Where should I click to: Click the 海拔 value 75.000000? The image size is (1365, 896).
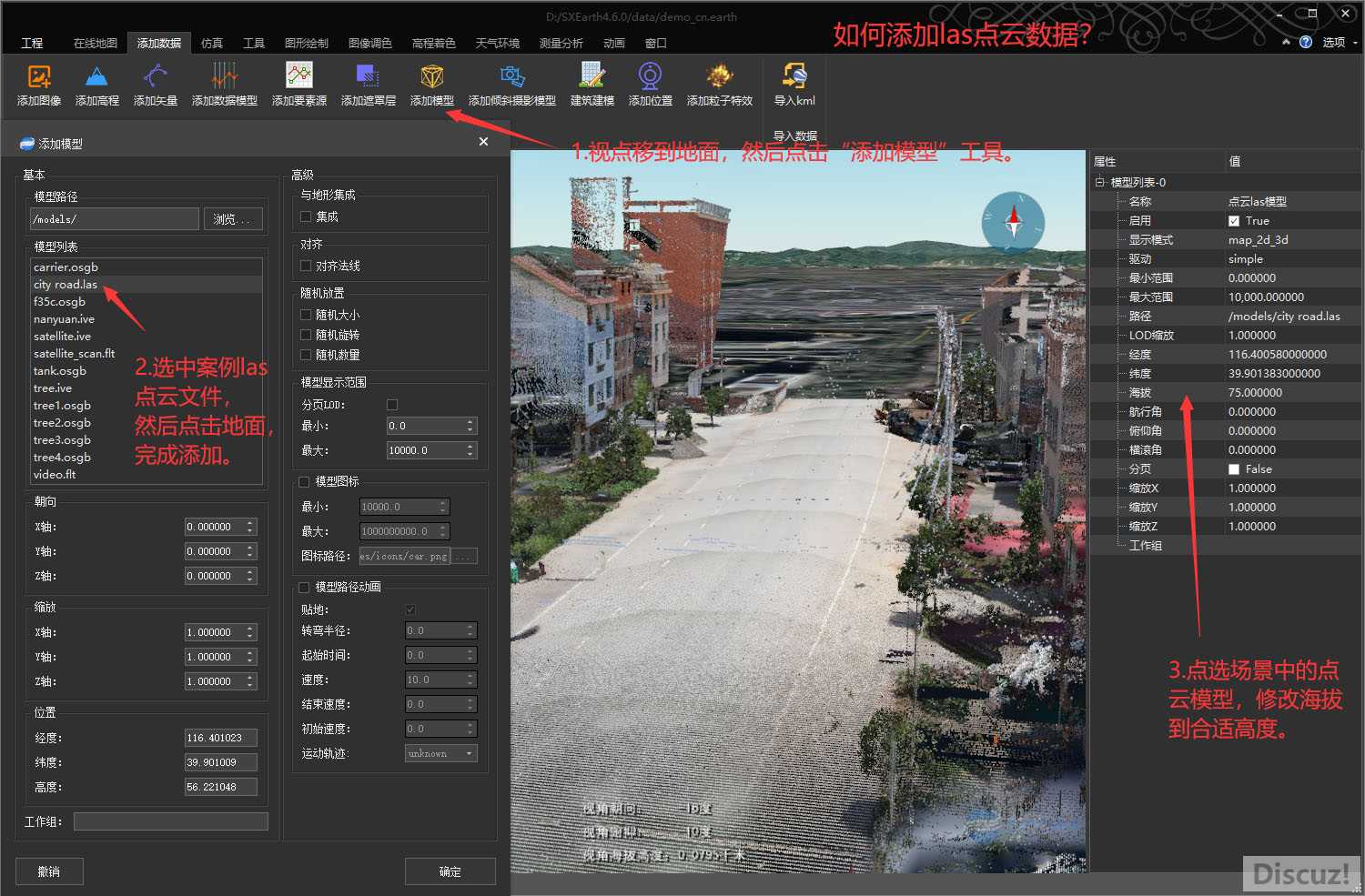(x=1255, y=393)
